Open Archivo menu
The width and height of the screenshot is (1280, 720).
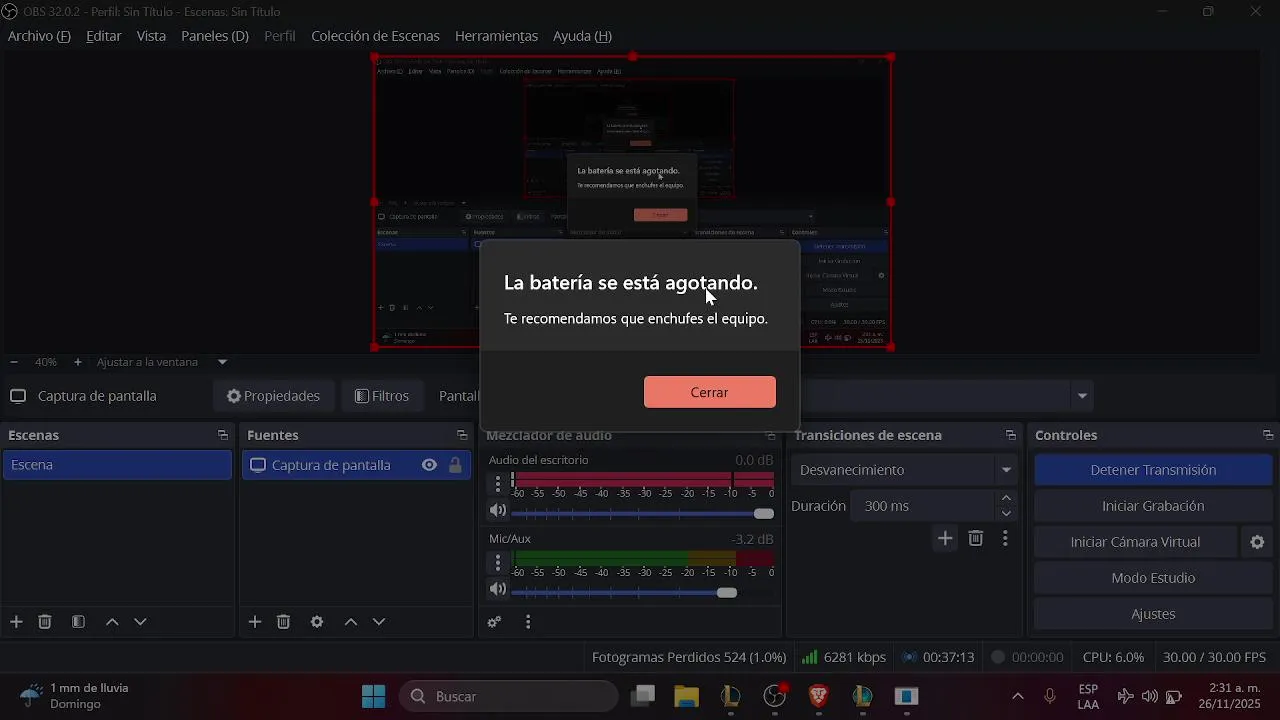click(39, 36)
